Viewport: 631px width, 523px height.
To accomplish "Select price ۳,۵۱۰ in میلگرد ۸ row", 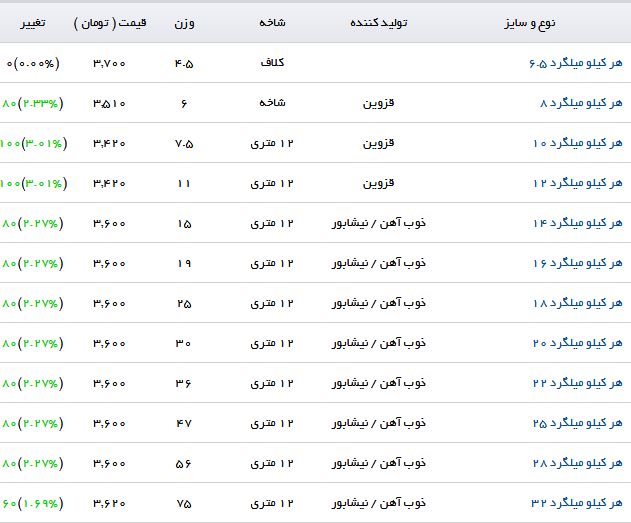I will tap(109, 103).
